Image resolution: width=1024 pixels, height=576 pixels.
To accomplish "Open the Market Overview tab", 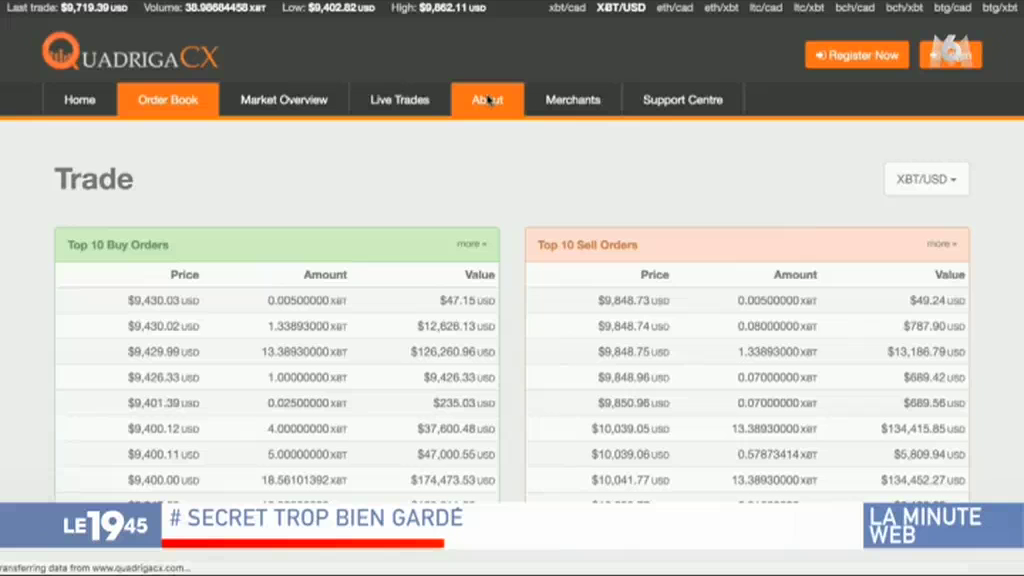I will click(x=284, y=100).
